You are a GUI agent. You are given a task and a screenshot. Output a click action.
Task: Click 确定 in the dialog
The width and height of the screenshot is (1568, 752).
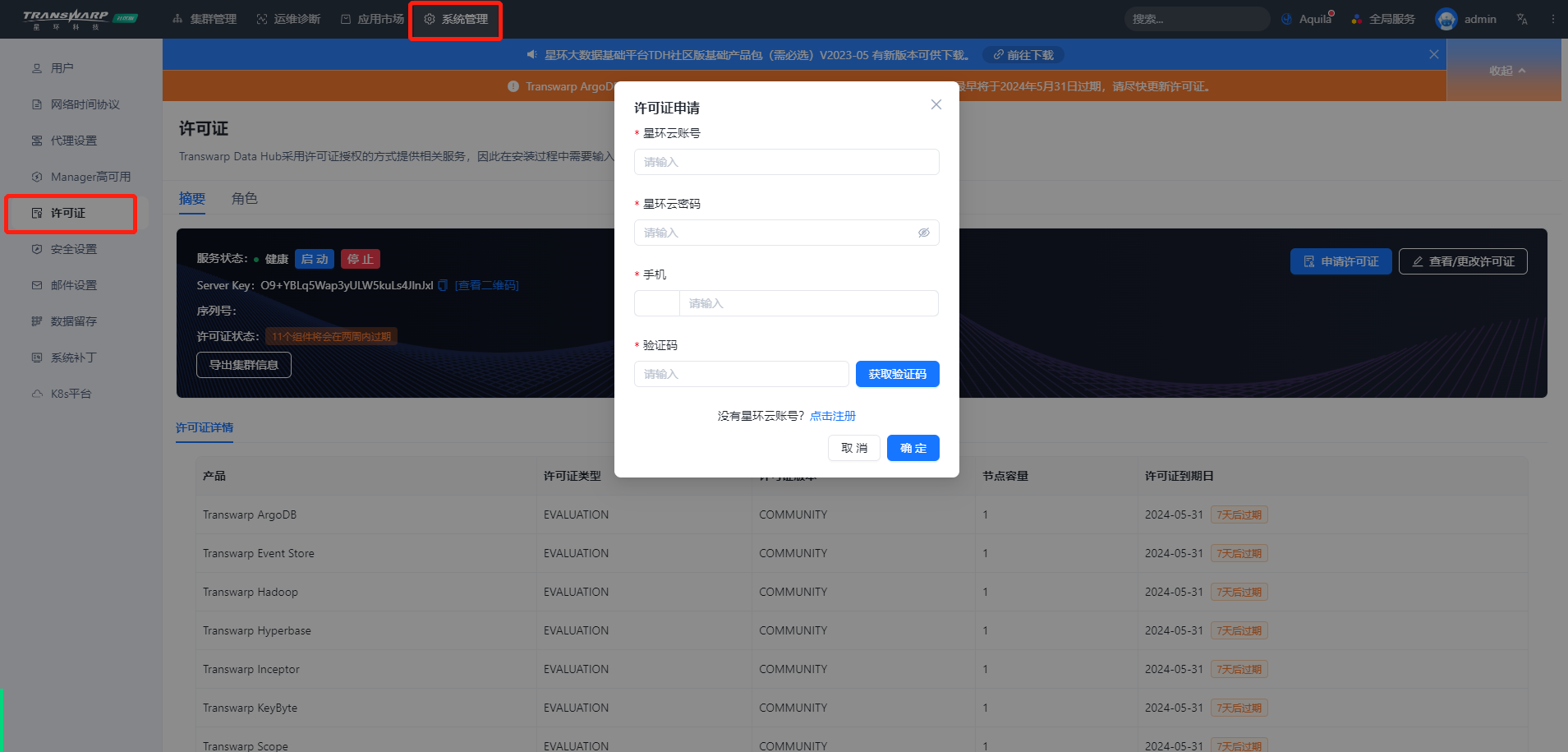(913, 448)
